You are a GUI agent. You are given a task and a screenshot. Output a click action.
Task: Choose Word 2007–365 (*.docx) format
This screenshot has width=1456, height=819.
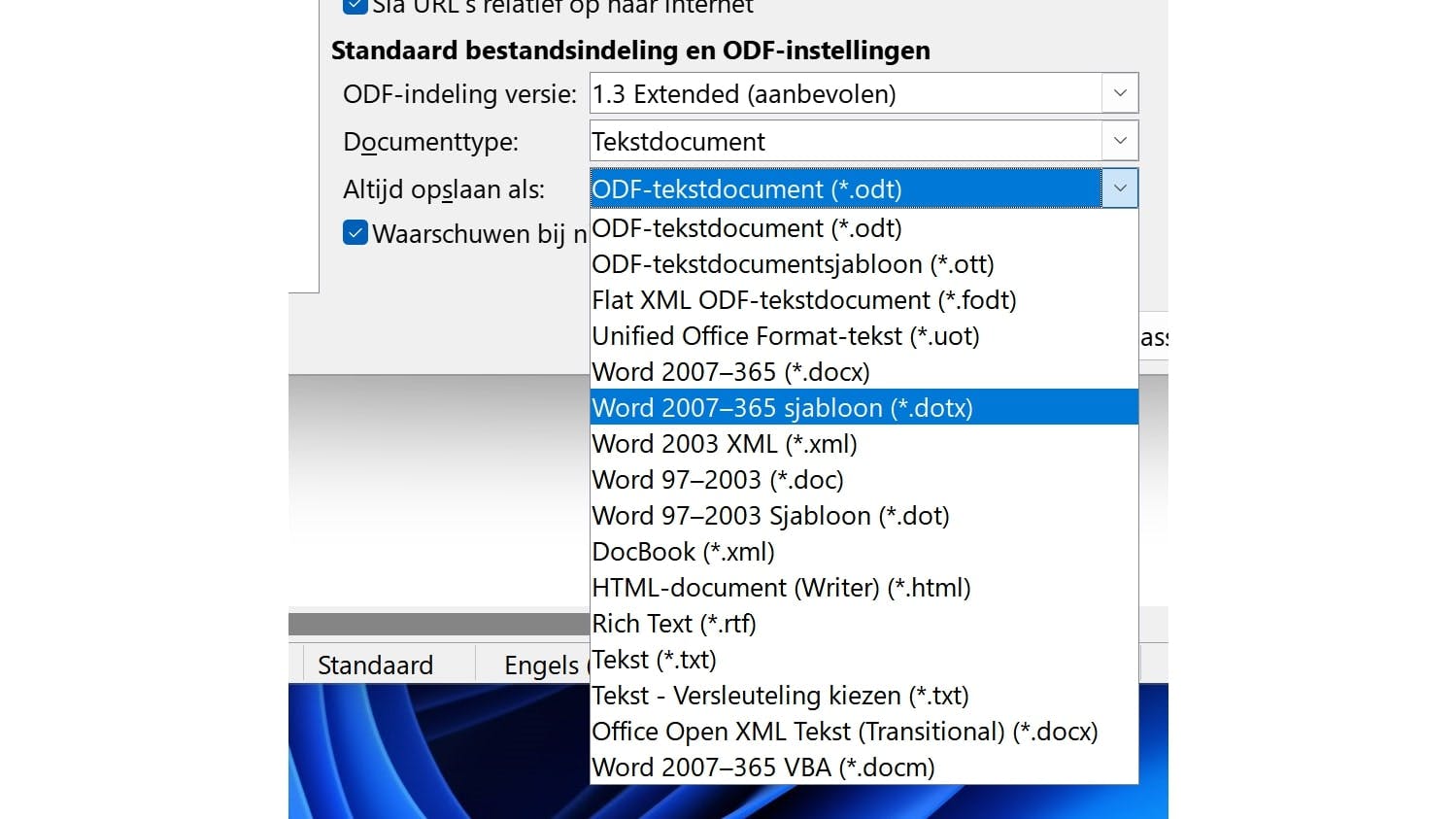(730, 372)
